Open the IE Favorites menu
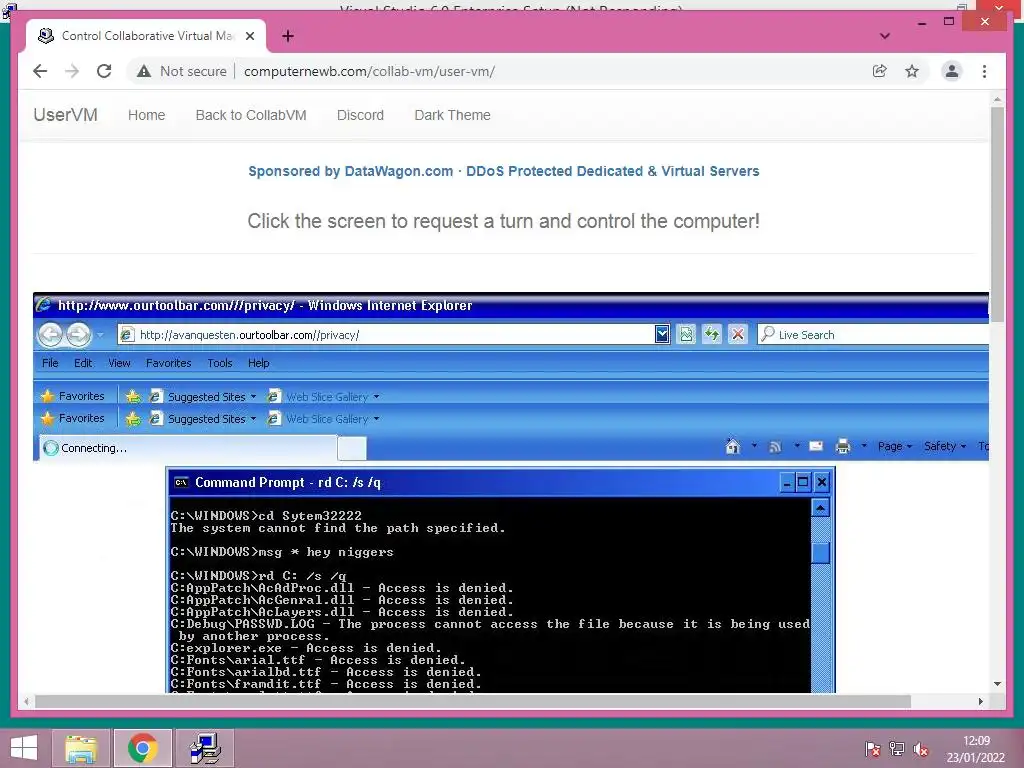Image resolution: width=1024 pixels, height=768 pixels. pyautogui.click(x=168, y=363)
